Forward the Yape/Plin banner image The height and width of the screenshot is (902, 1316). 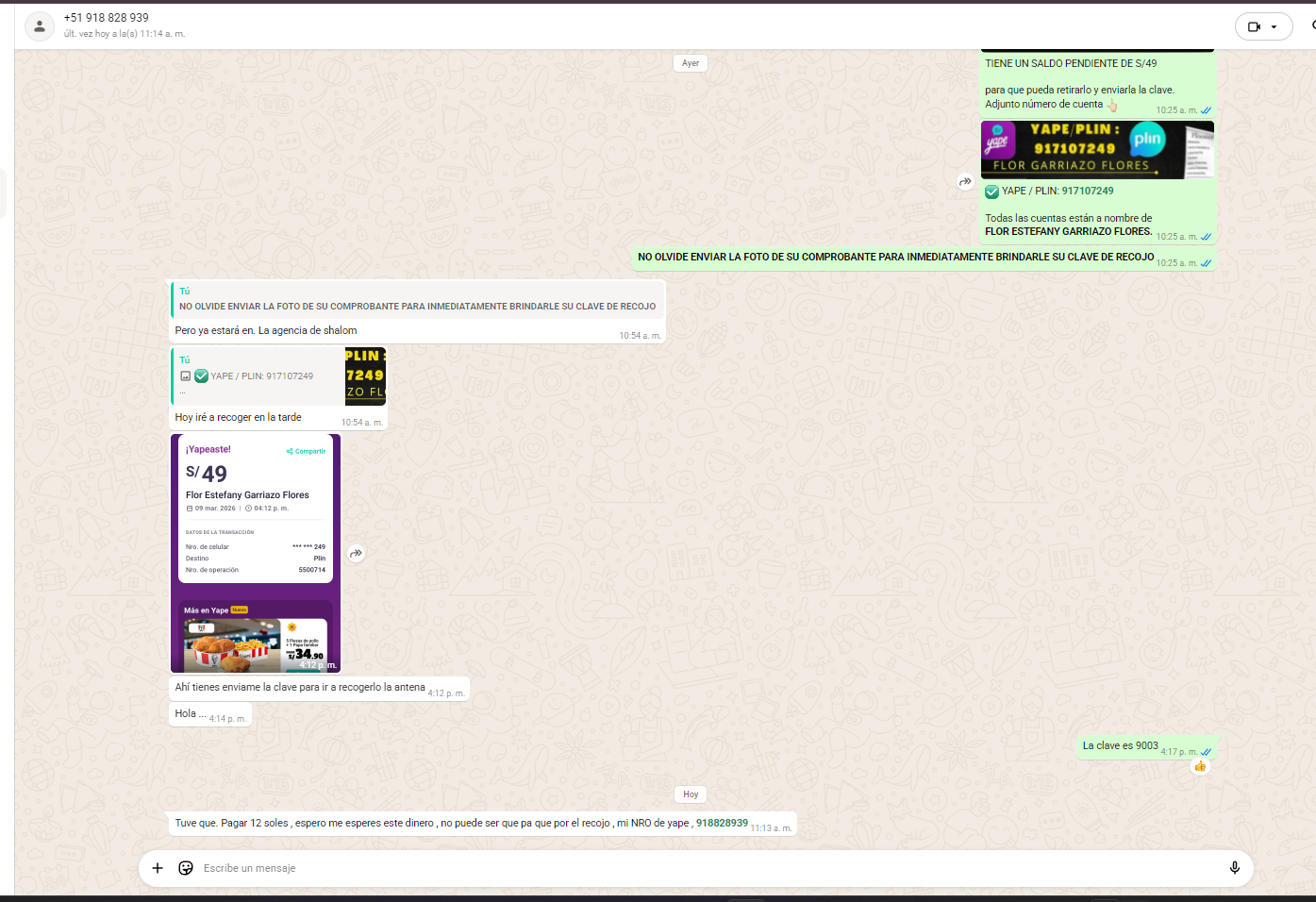click(965, 182)
